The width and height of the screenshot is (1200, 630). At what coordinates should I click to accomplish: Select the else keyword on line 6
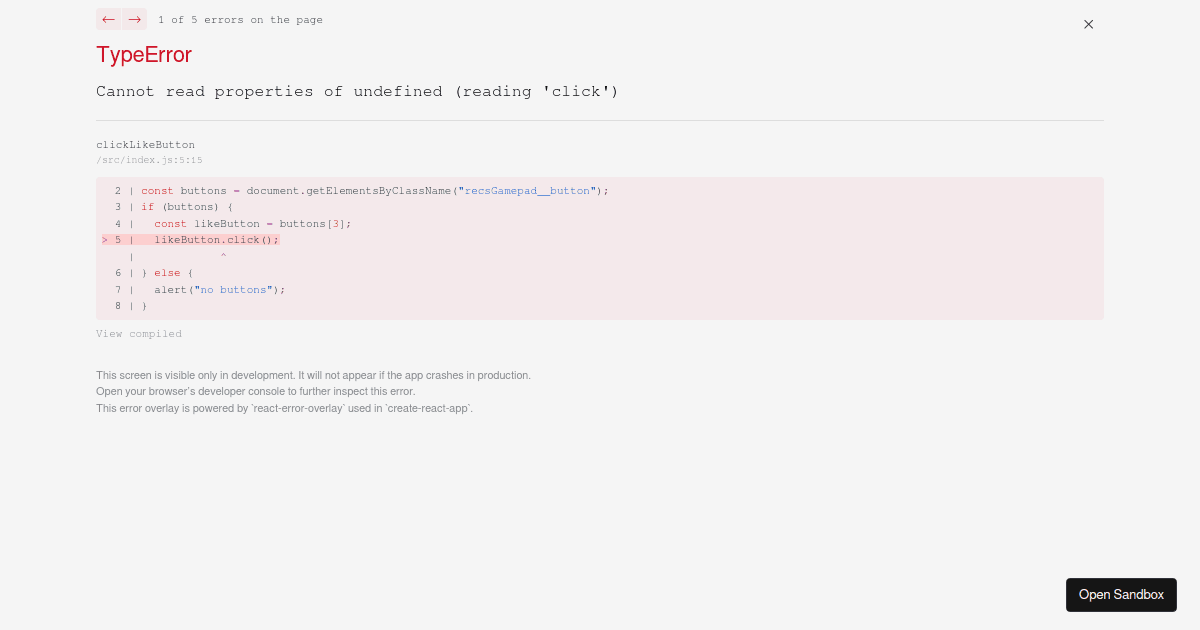[x=167, y=273]
